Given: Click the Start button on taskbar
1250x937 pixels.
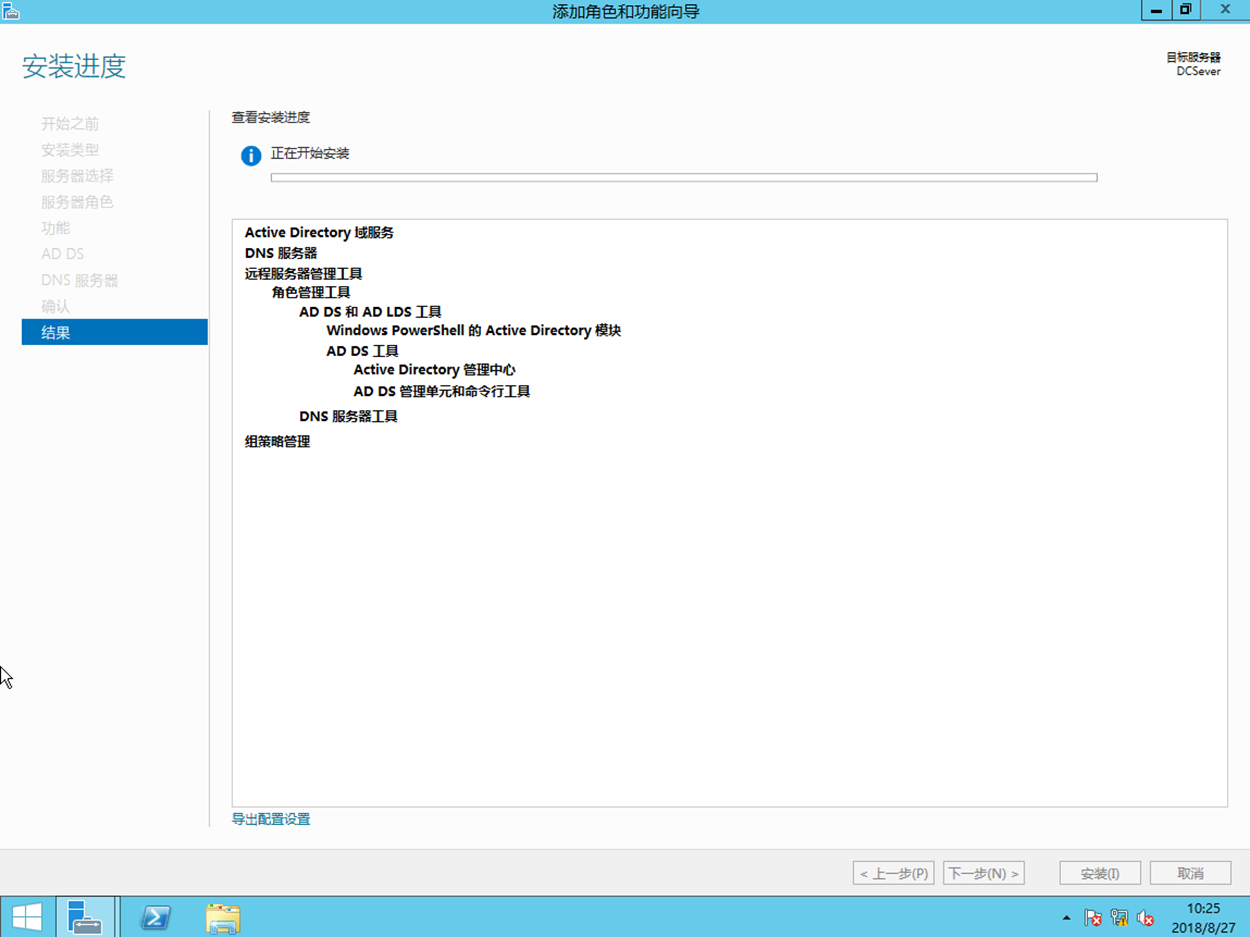Looking at the screenshot, I should 27,917.
